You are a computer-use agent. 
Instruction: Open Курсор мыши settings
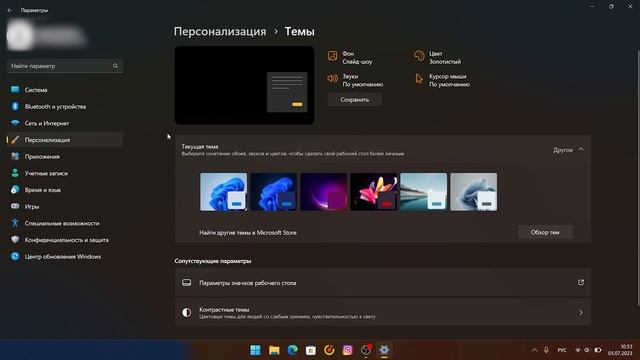coord(442,80)
